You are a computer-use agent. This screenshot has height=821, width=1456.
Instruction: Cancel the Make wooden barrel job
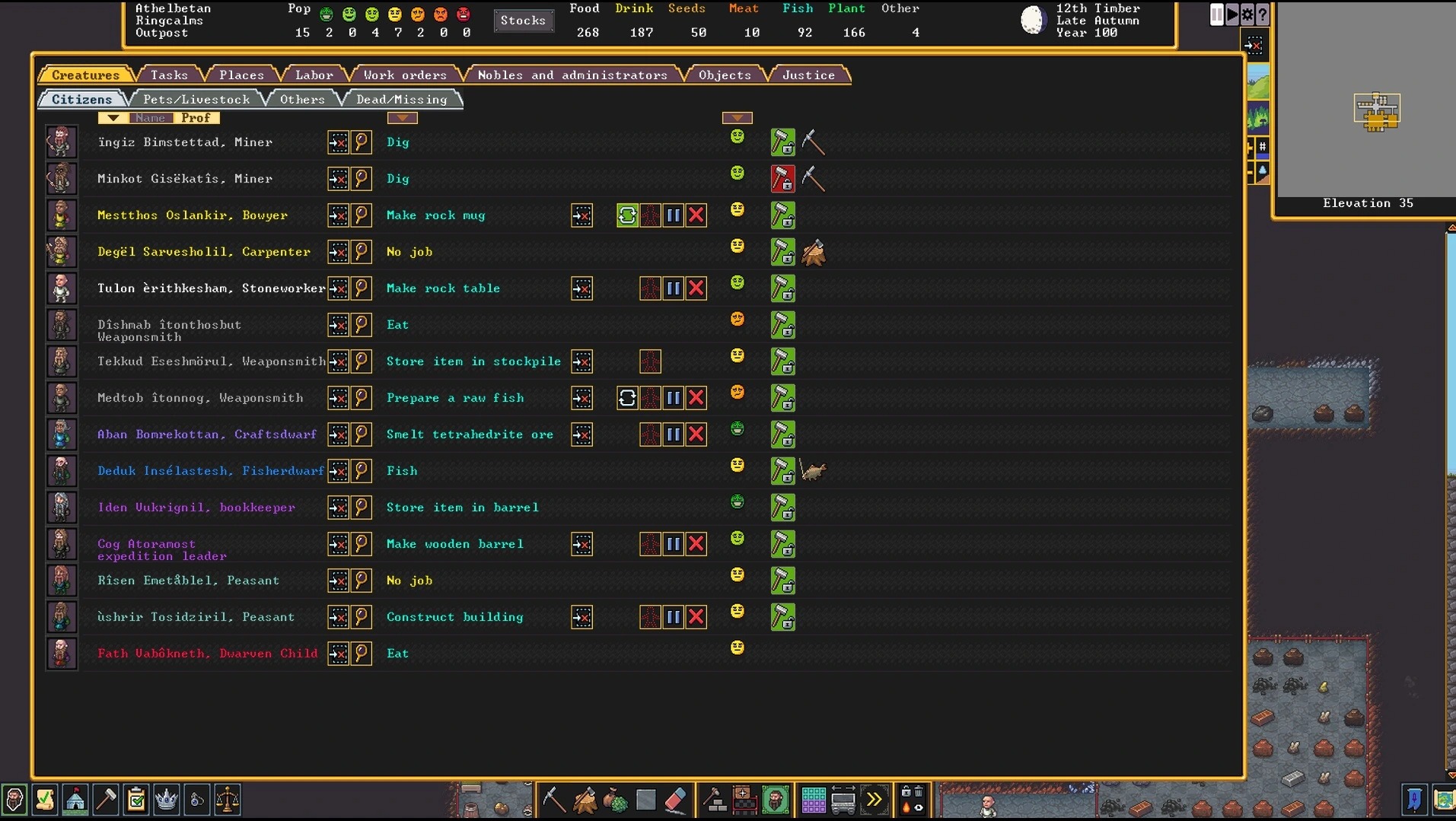[x=696, y=544]
